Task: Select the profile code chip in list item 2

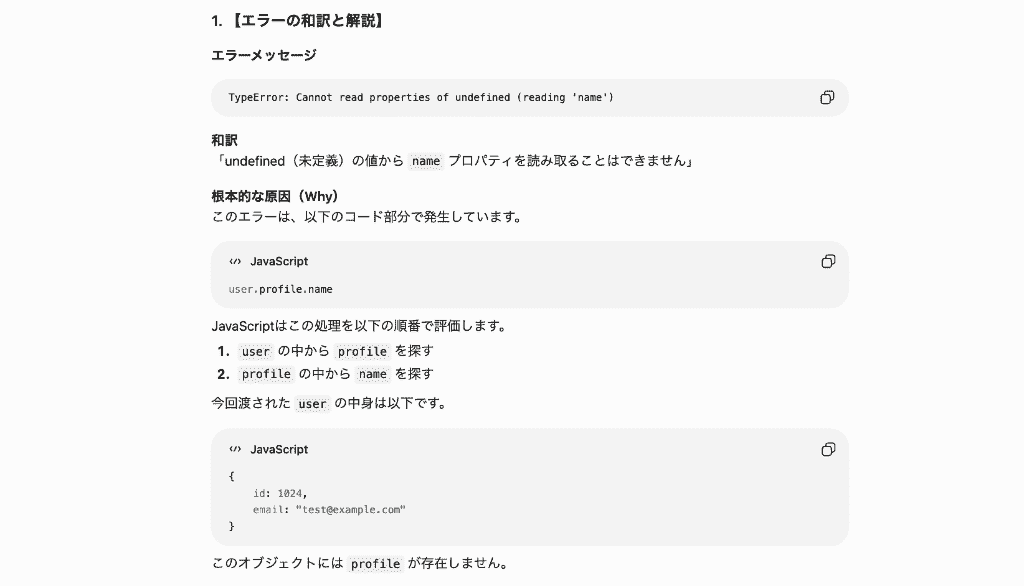Action: pos(266,374)
